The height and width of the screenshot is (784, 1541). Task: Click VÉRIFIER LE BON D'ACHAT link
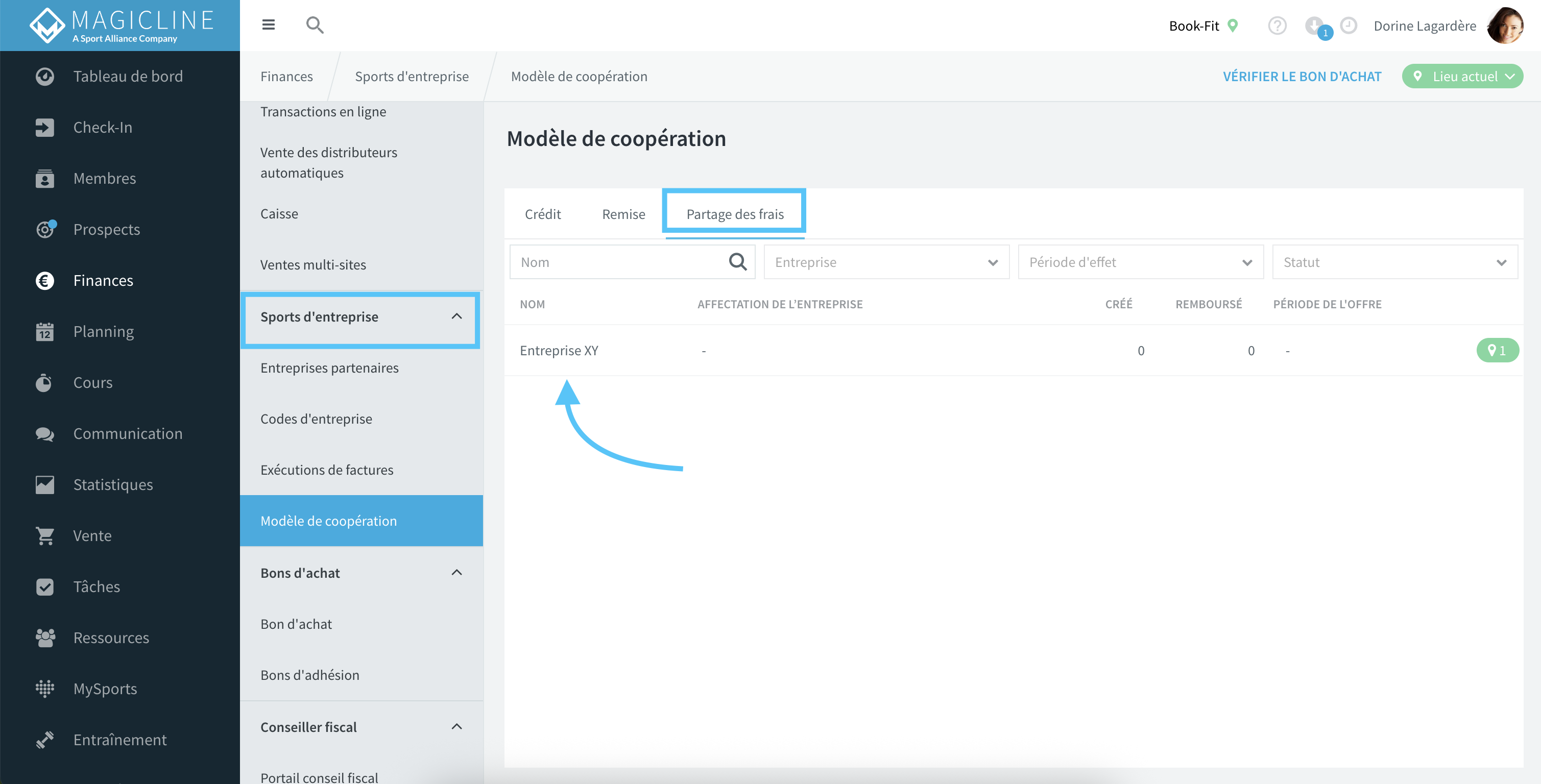[1302, 77]
